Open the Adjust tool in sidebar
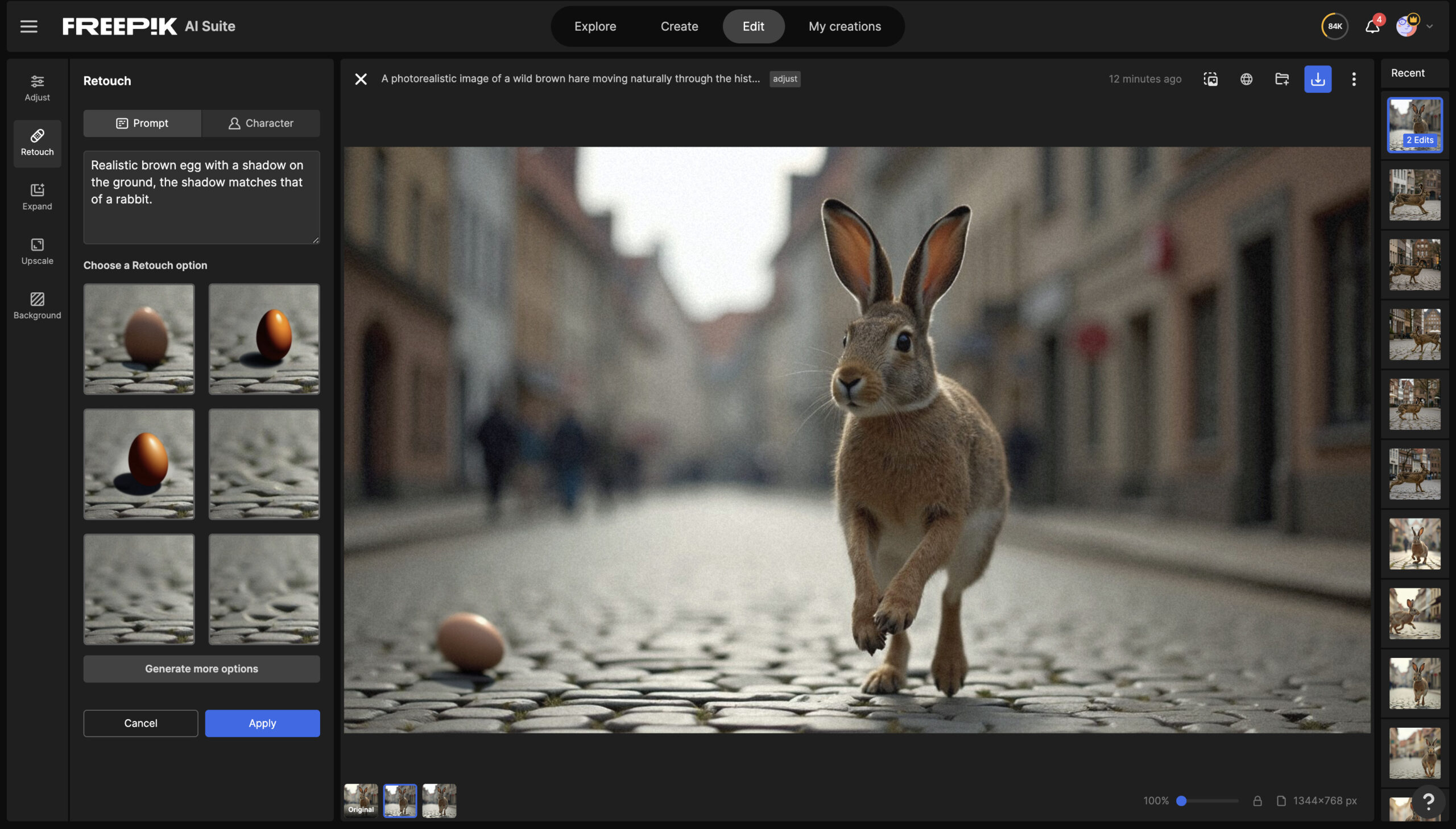This screenshot has width=1456, height=829. tap(37, 88)
